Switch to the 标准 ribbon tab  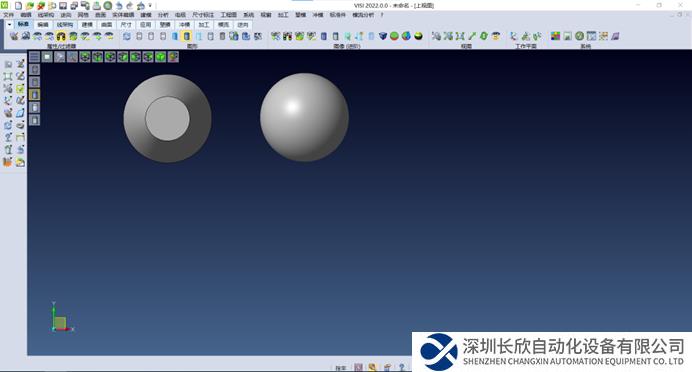click(x=23, y=25)
